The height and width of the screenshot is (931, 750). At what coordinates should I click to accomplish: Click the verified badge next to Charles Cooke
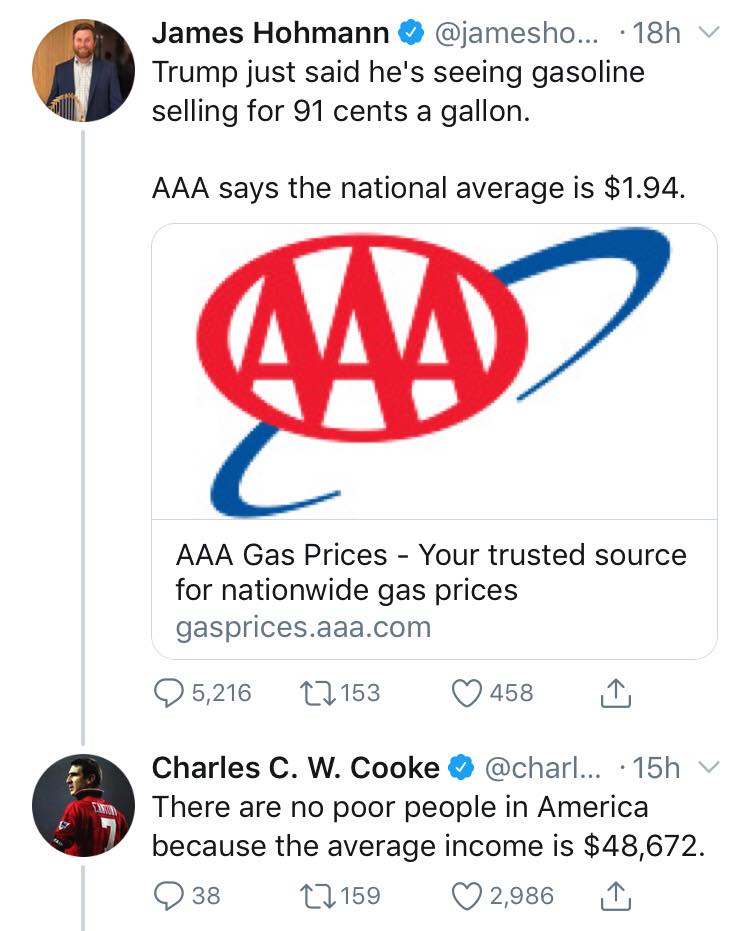pyautogui.click(x=461, y=768)
